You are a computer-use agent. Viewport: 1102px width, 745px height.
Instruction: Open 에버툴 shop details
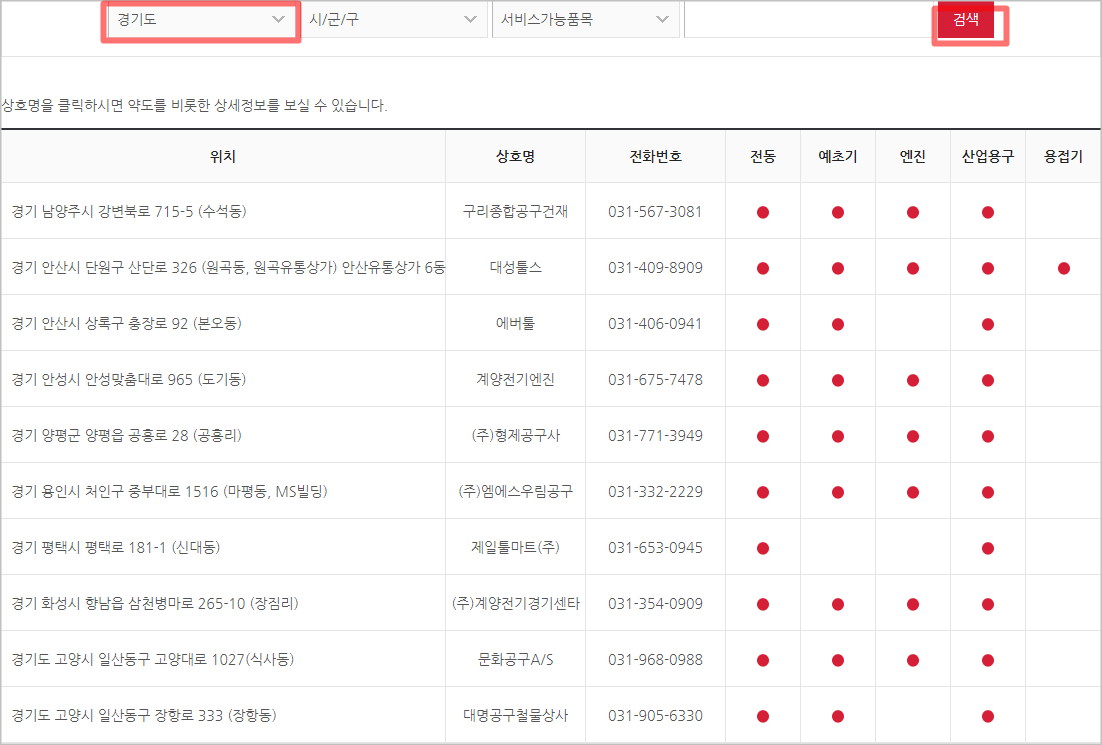(x=515, y=323)
